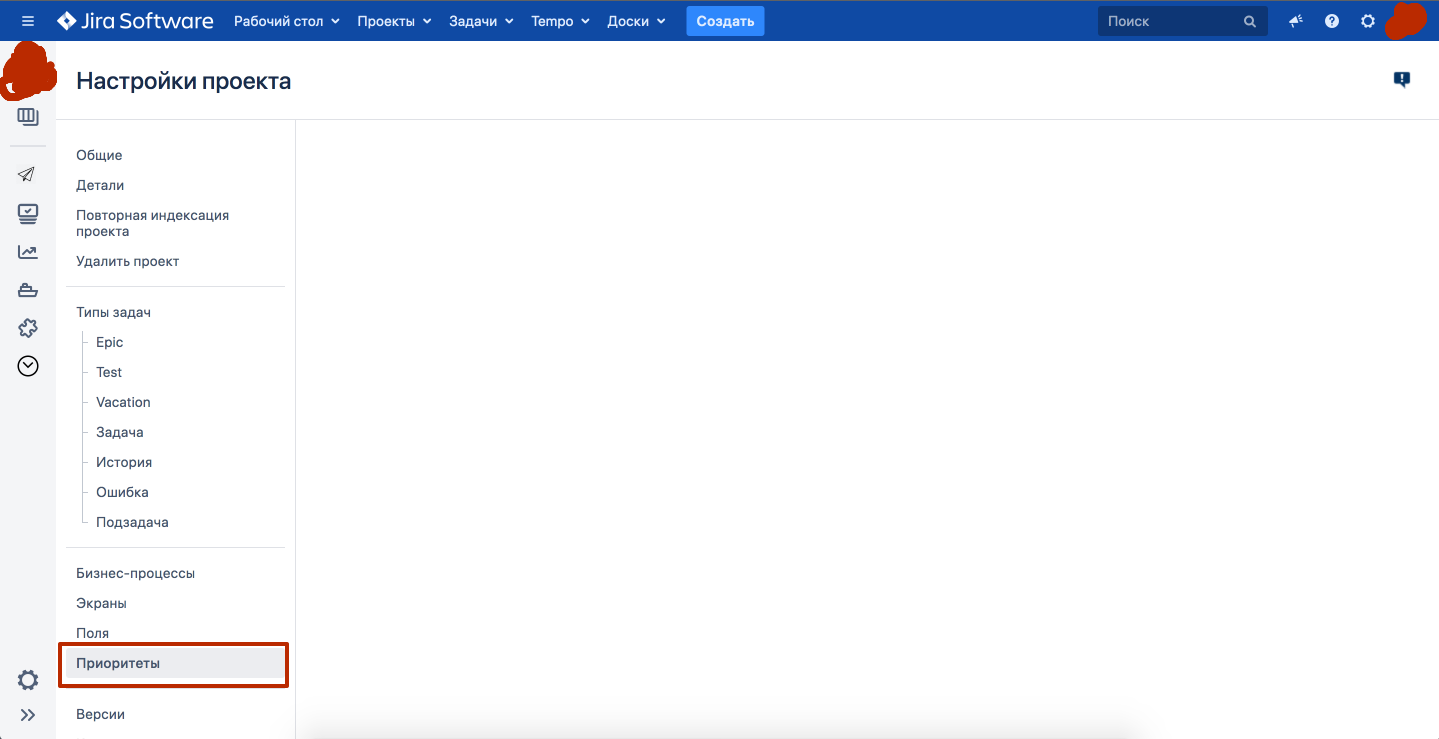Click the feedback speech bubble icon

pyautogui.click(x=1401, y=80)
